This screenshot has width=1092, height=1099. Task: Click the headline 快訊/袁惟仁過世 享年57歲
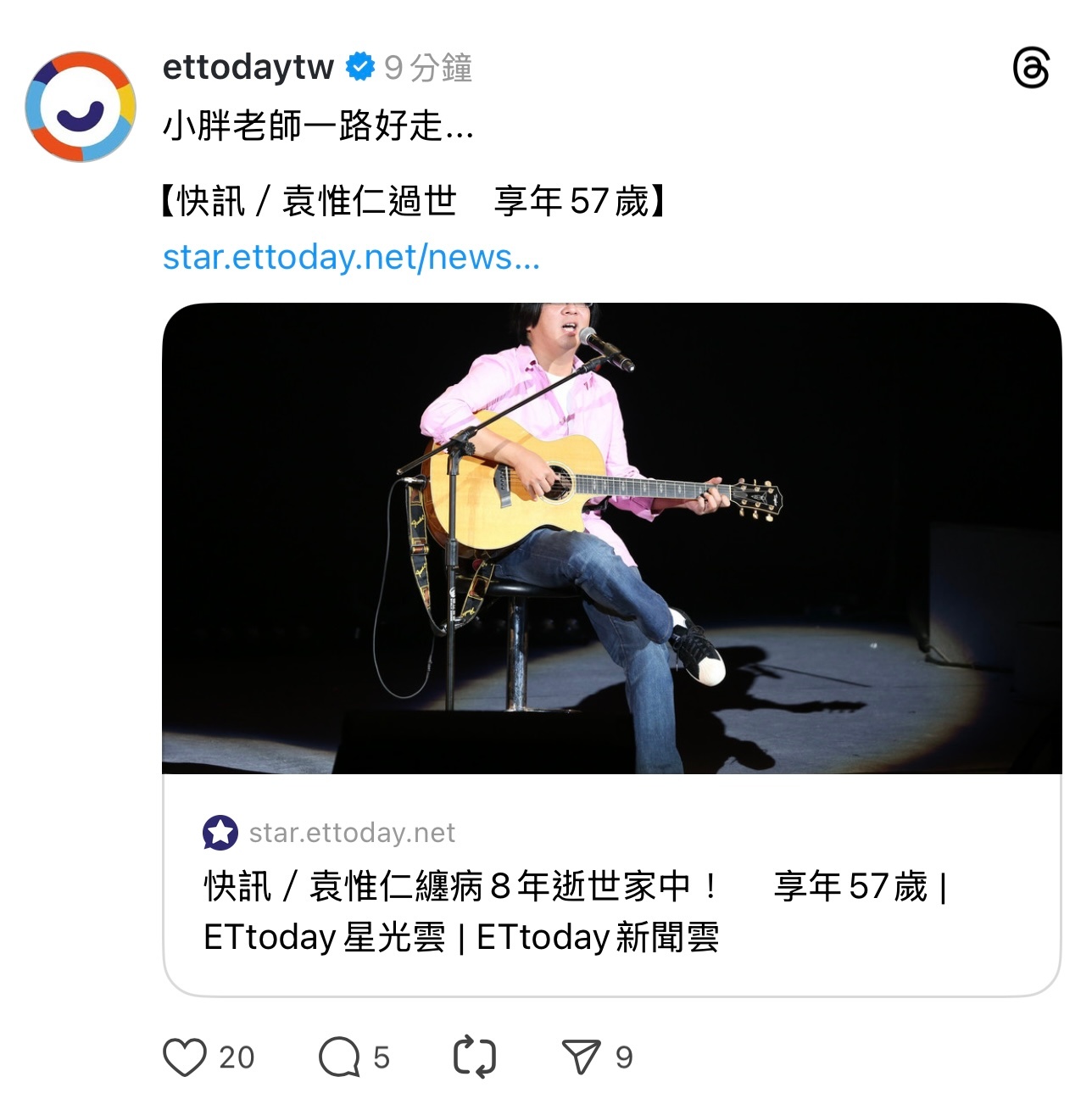click(x=414, y=202)
